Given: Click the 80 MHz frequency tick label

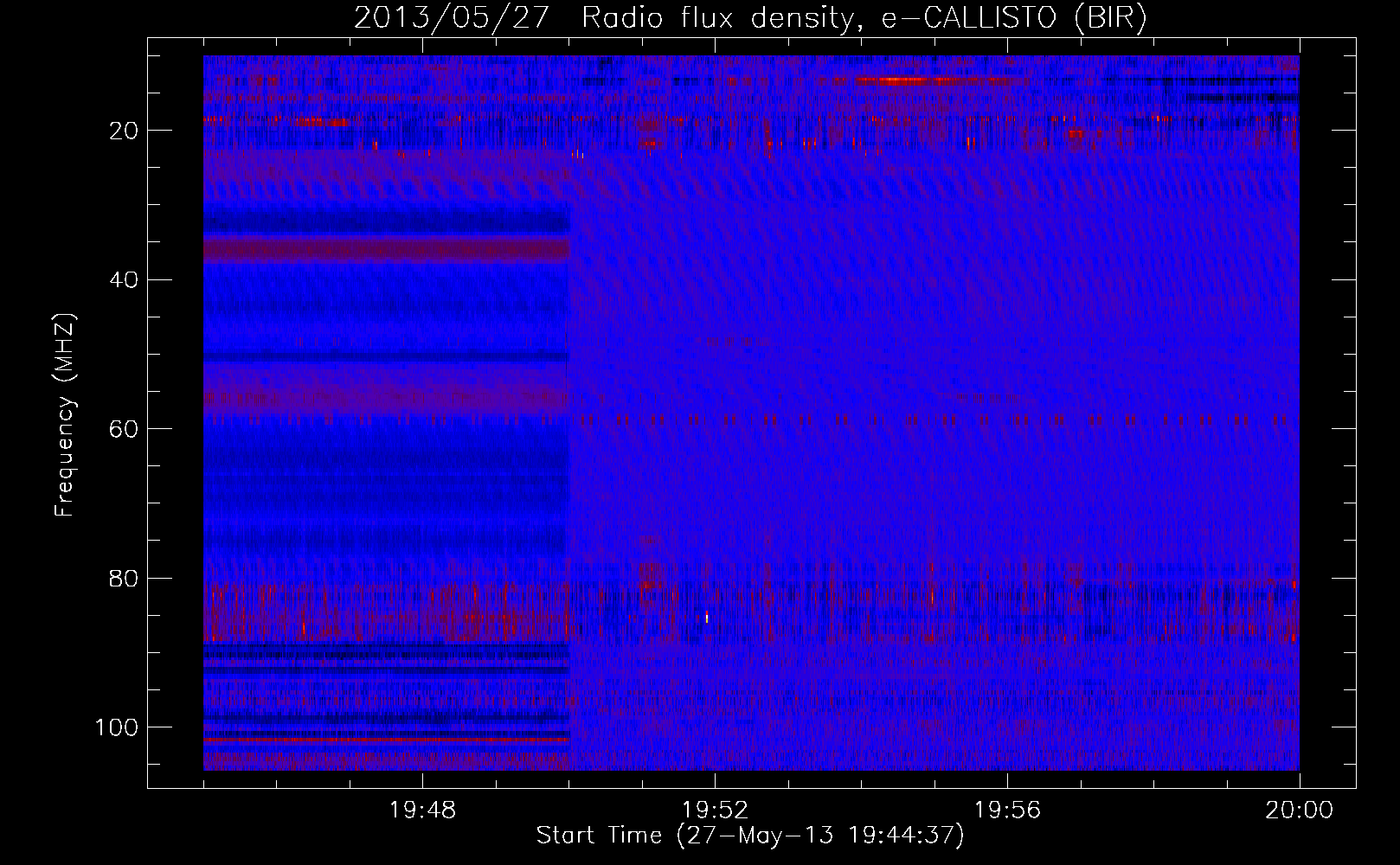Looking at the screenshot, I should [x=124, y=578].
